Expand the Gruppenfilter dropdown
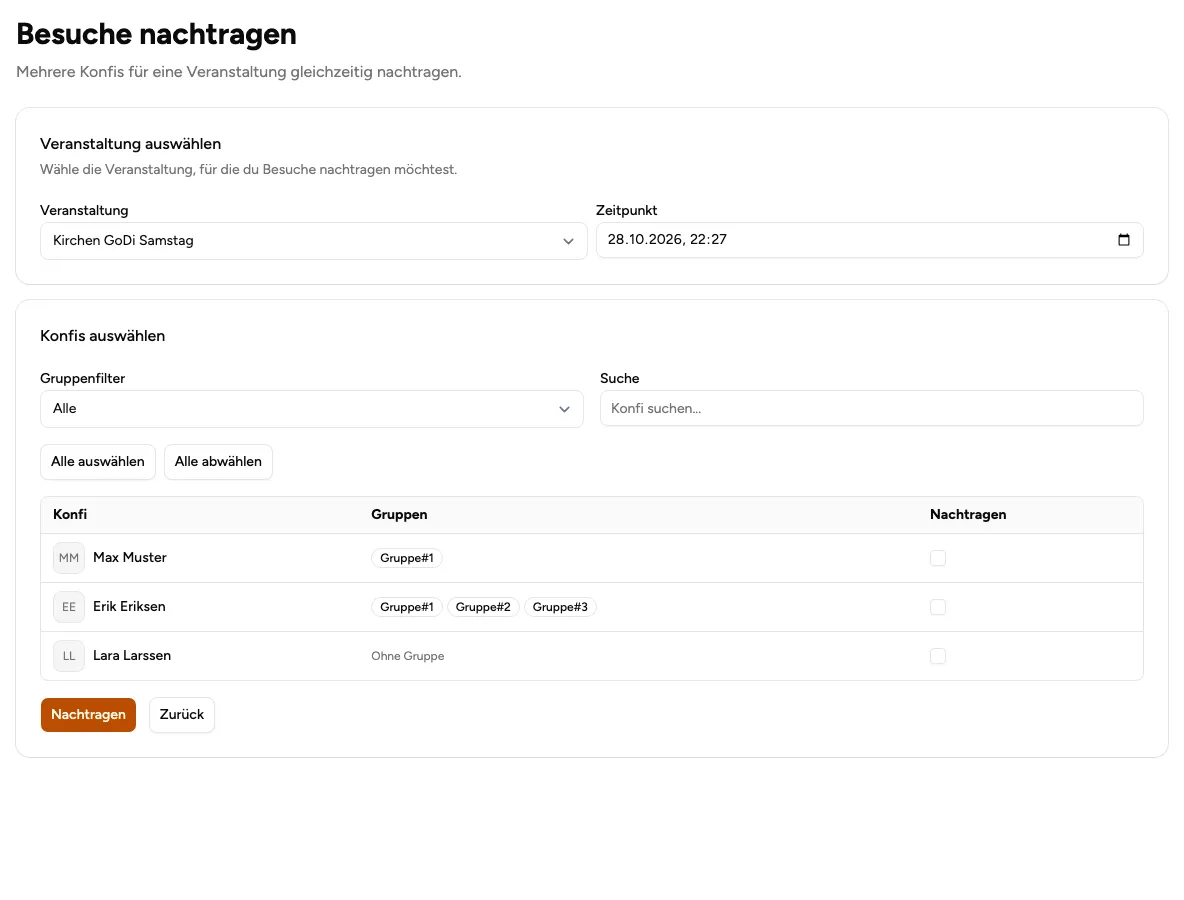Viewport: 1184px width, 900px height. click(x=312, y=408)
